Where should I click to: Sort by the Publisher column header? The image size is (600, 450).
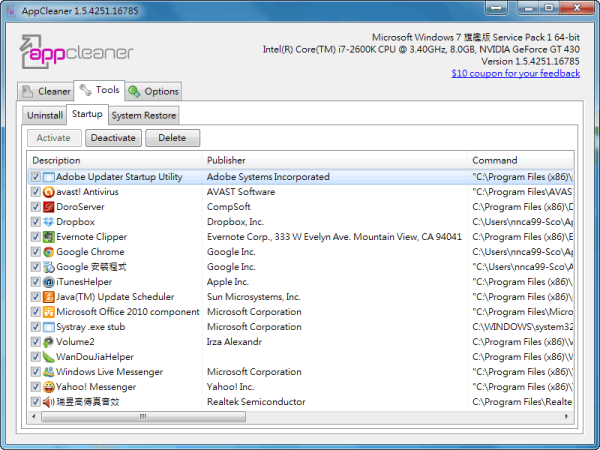[335, 160]
